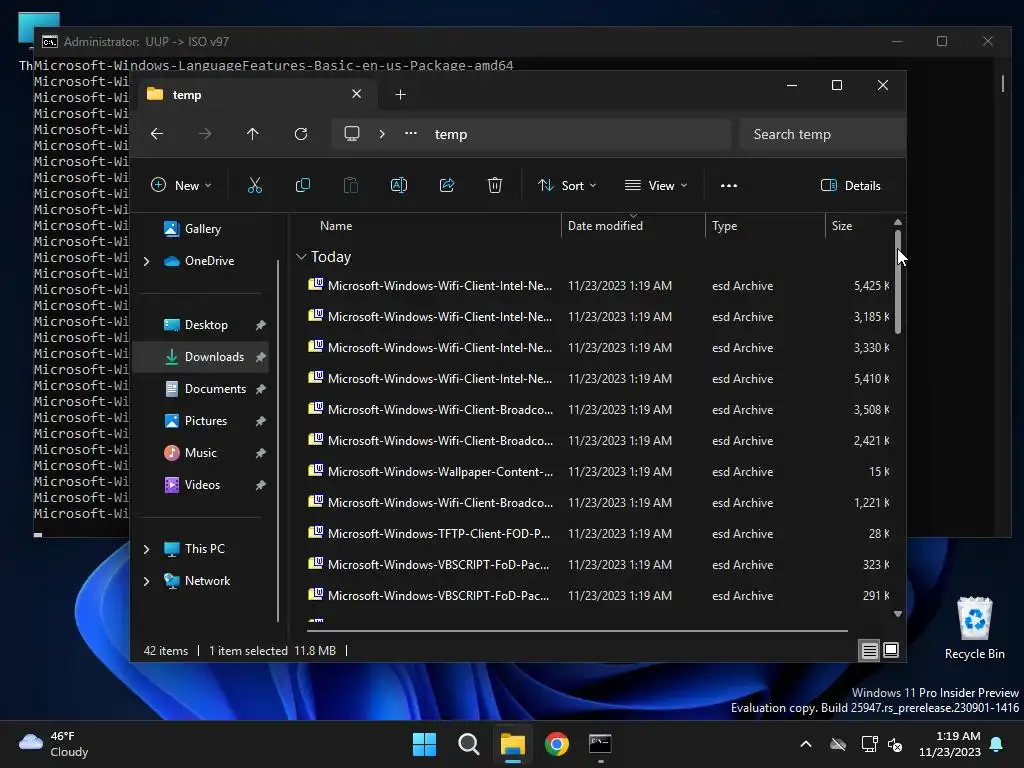Image resolution: width=1024 pixels, height=768 pixels.
Task: Show hidden breadcrumb path ellipsis
Action: click(411, 133)
